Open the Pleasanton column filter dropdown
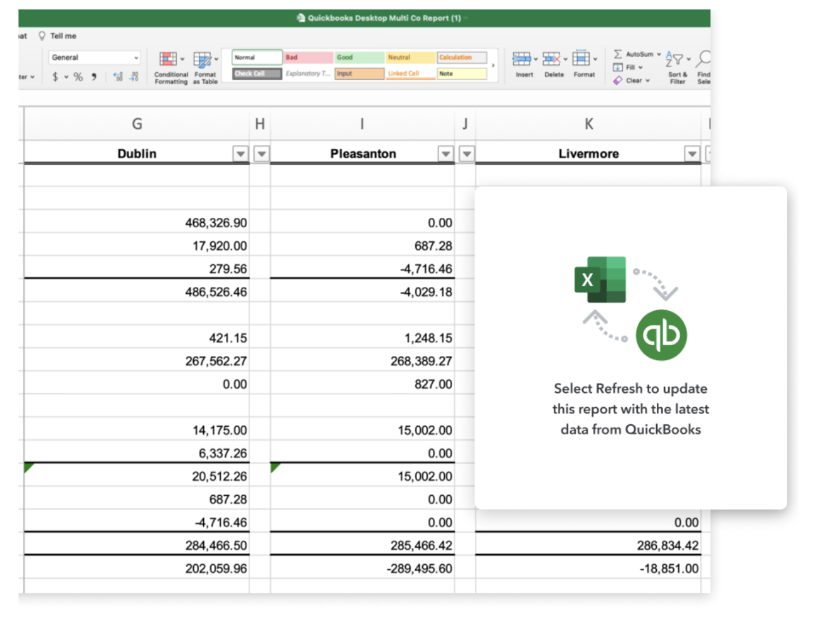This screenshot has height=631, width=838. tap(446, 154)
